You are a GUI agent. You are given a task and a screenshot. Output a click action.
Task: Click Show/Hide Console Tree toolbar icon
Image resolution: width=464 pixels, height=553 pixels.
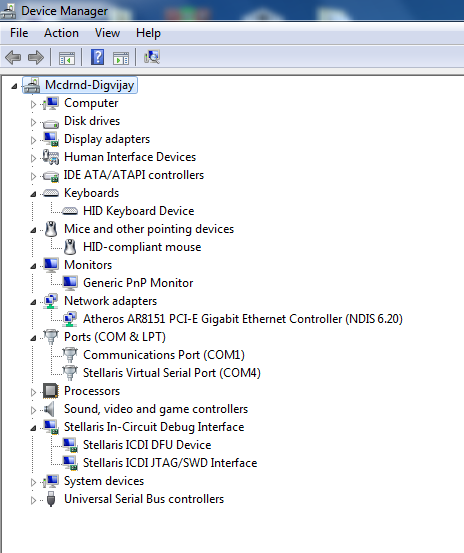[x=67, y=58]
